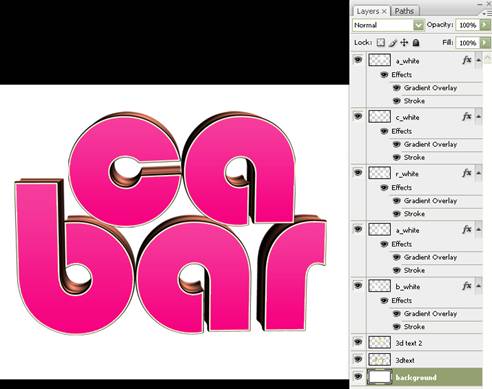
Task: Click the fx icon on c_white layer
Action: click(467, 117)
